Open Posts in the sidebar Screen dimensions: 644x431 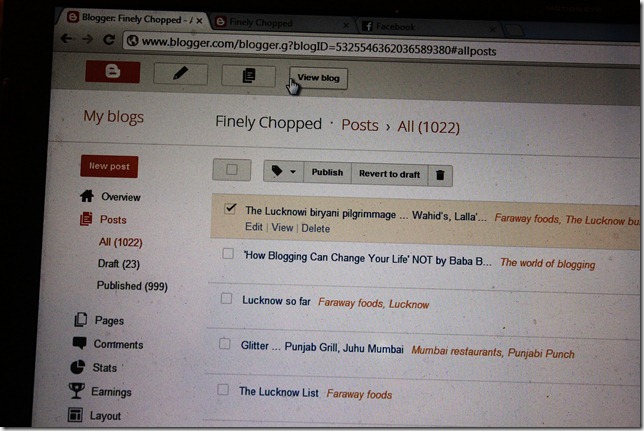pyautogui.click(x=113, y=219)
